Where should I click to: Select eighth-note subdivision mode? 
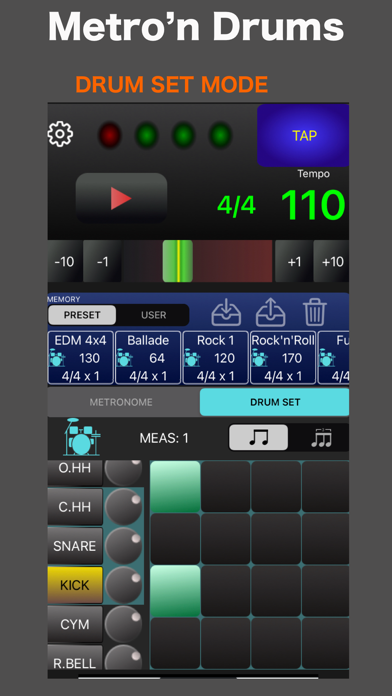258,438
